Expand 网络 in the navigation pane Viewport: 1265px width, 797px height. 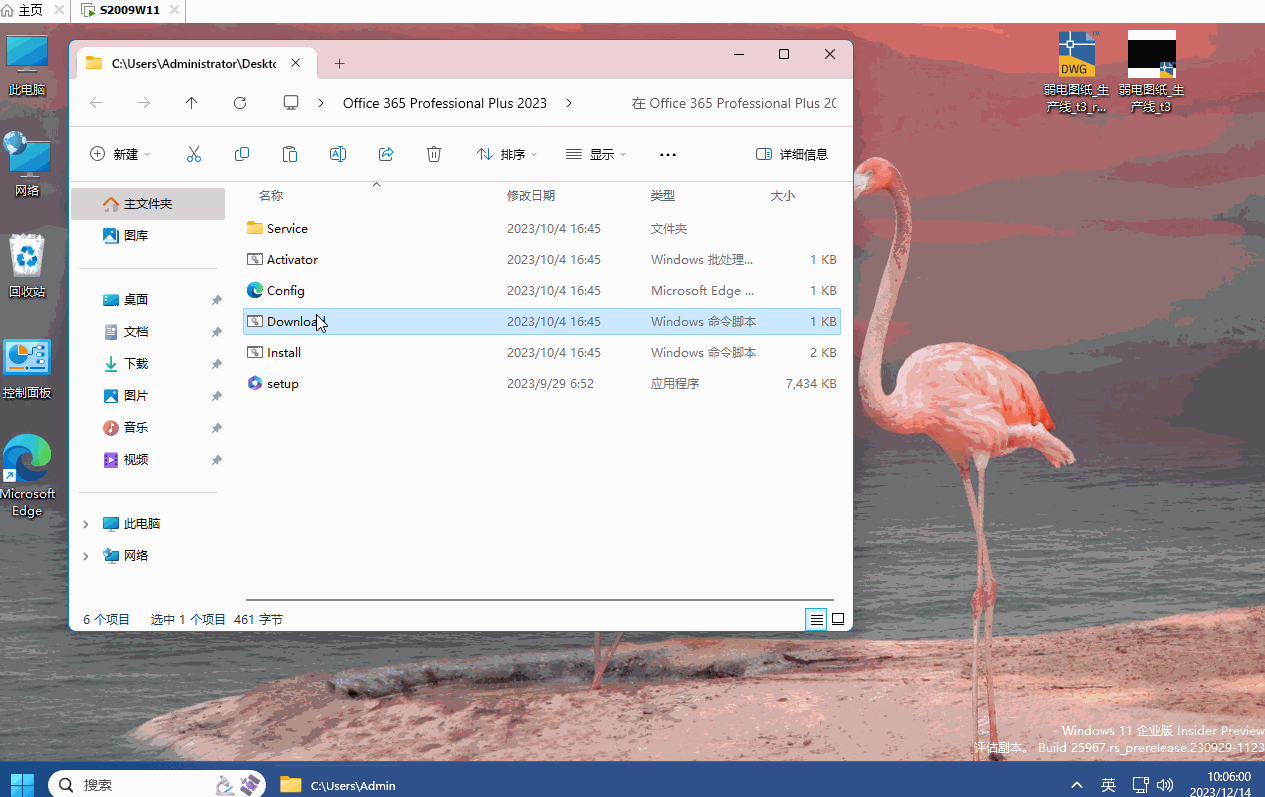[85, 556]
